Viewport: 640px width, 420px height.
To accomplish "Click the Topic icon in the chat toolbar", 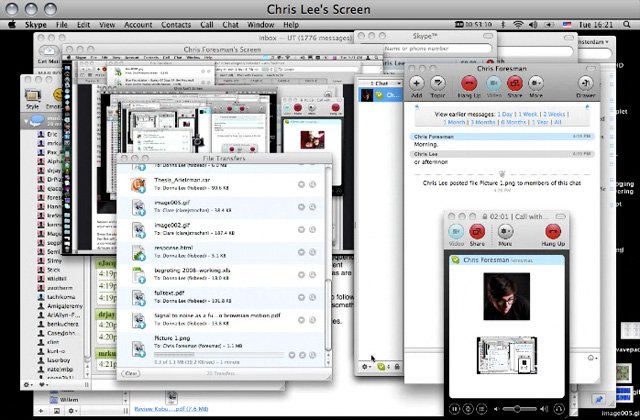I will 438,83.
